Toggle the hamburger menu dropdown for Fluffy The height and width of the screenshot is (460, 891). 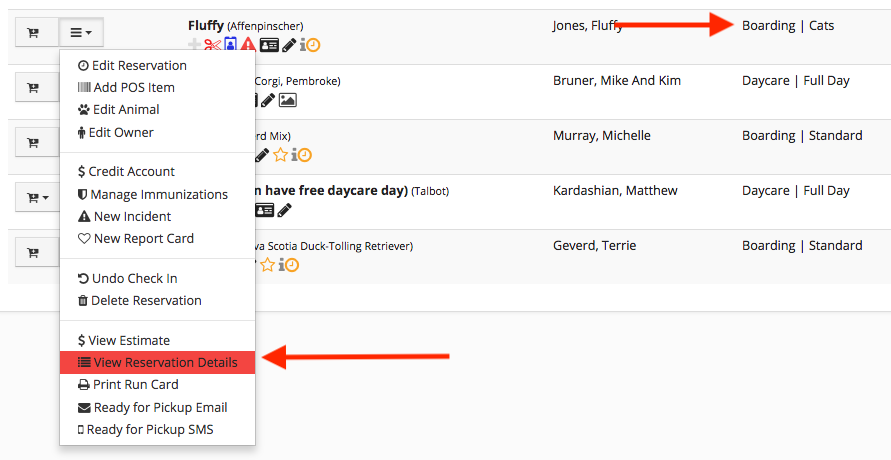pos(81,33)
